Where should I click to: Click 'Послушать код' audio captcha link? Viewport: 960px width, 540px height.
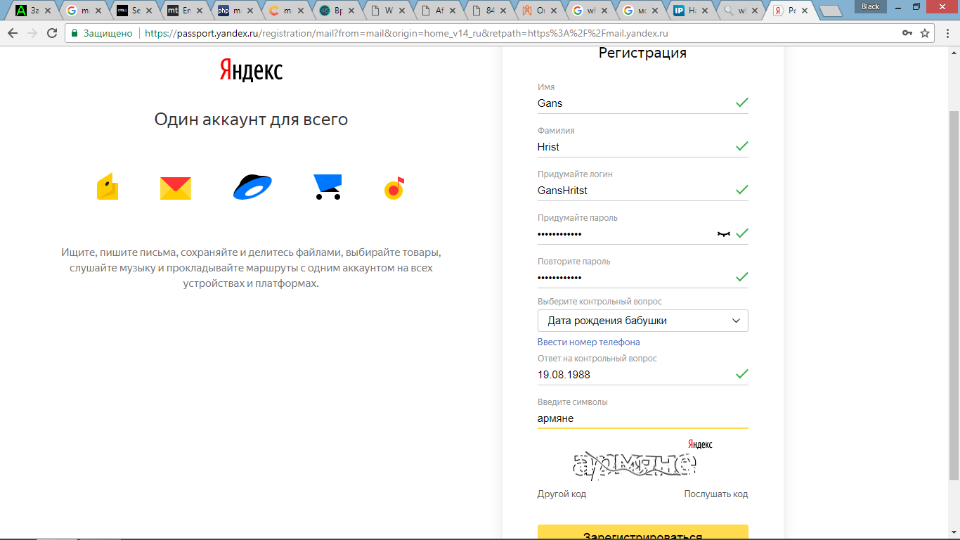(x=715, y=494)
